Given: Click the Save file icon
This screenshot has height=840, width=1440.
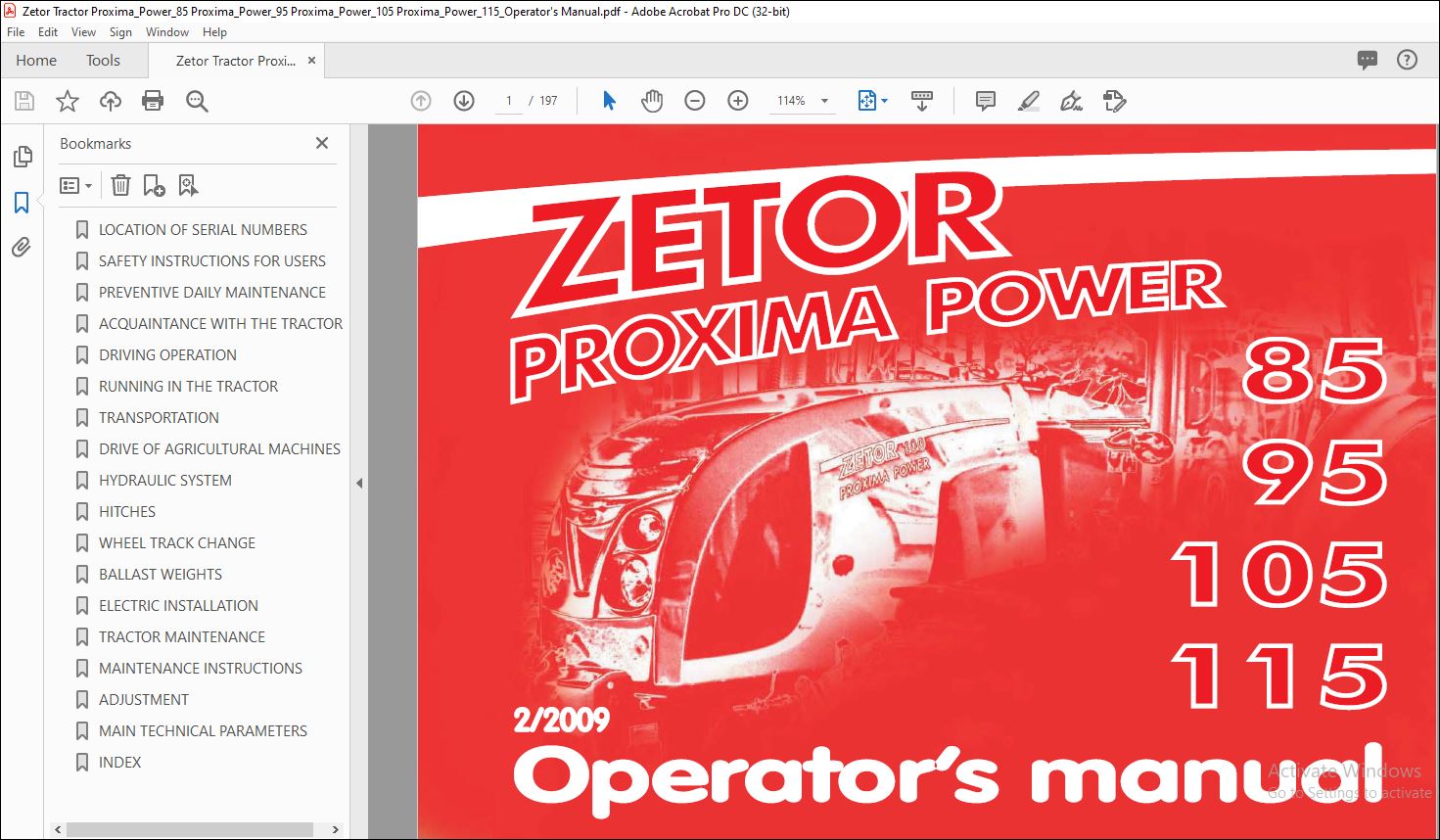Looking at the screenshot, I should point(24,101).
